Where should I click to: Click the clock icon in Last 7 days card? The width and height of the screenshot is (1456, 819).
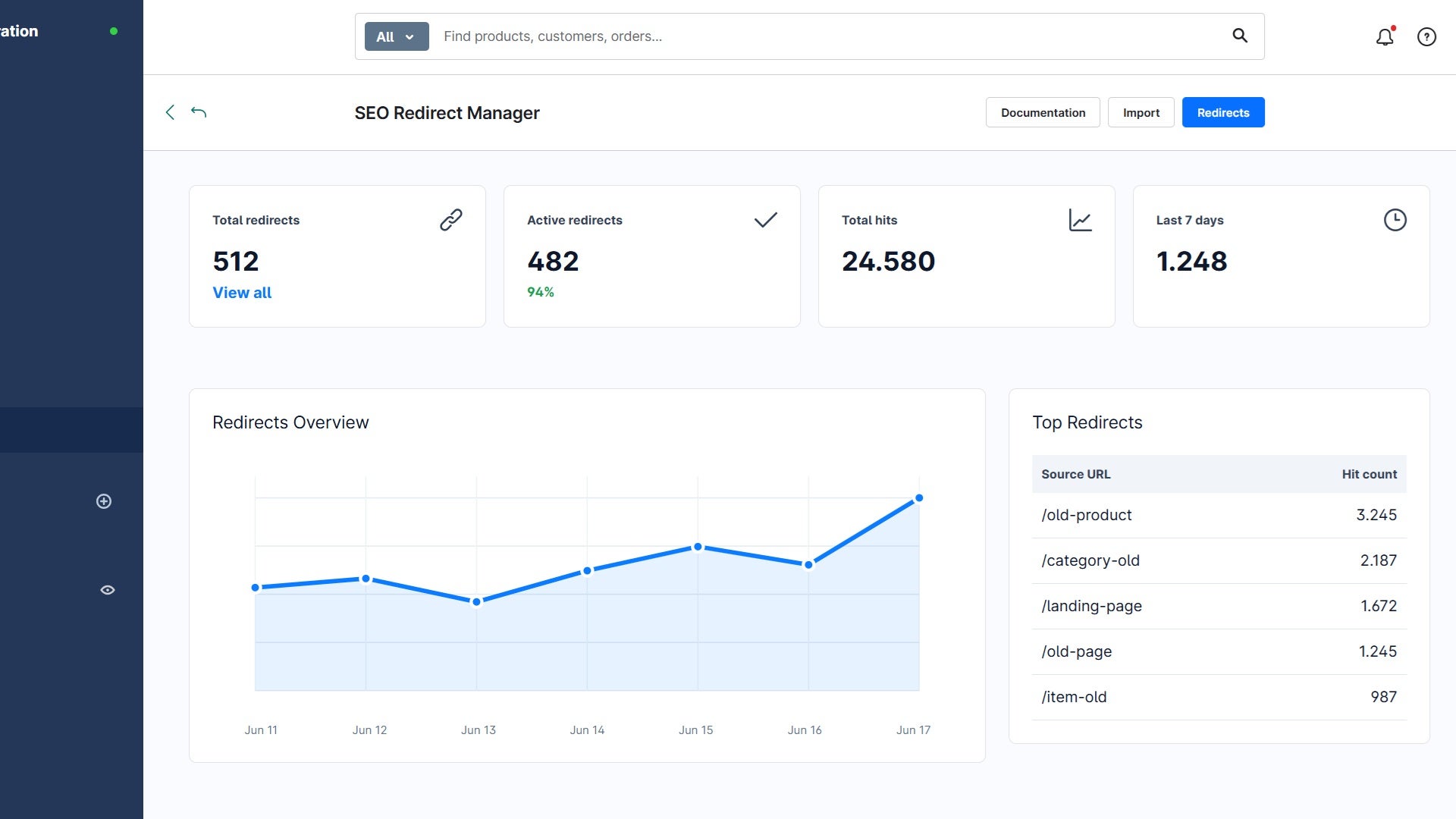[x=1395, y=220]
